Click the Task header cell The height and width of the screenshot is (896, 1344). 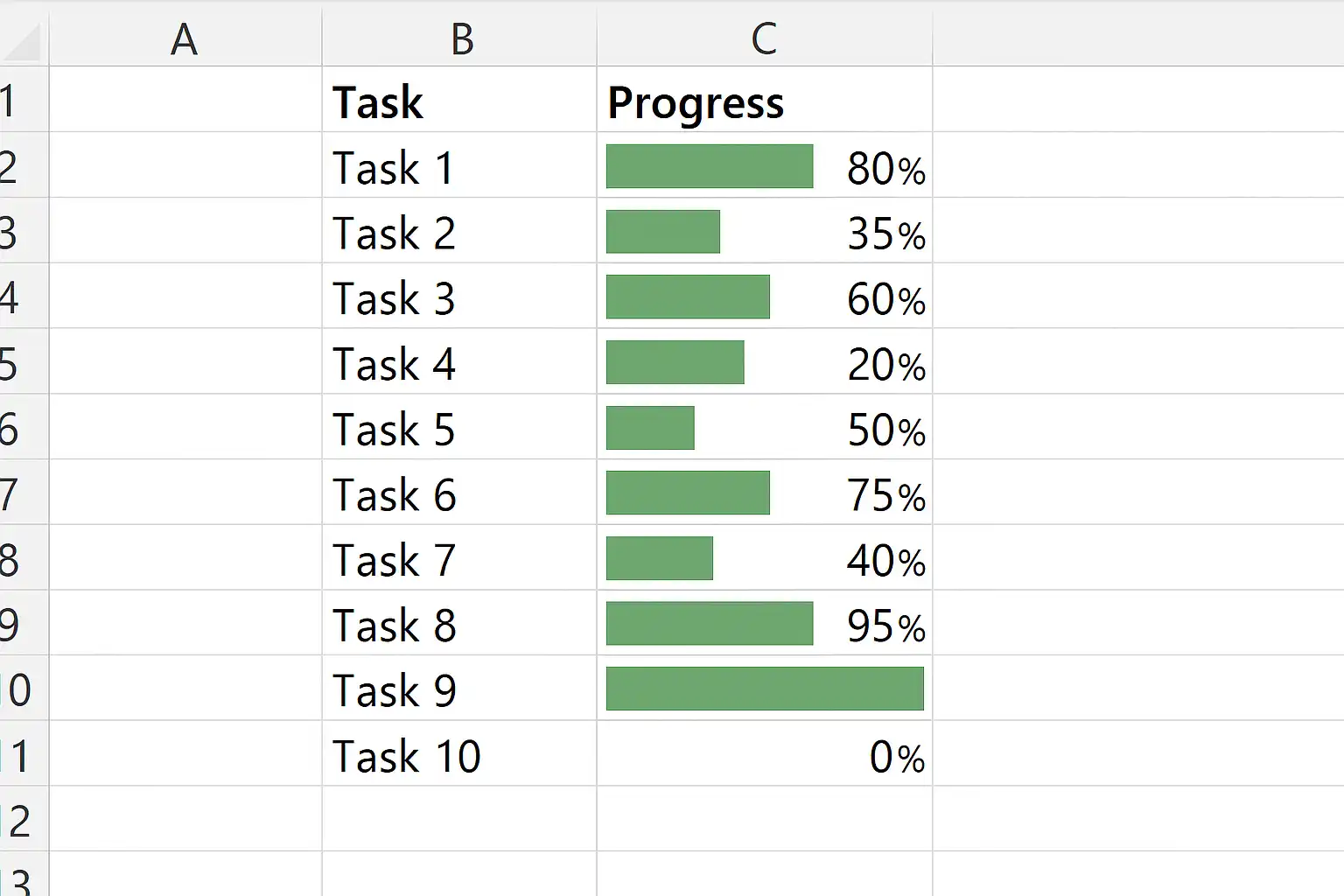tap(378, 102)
